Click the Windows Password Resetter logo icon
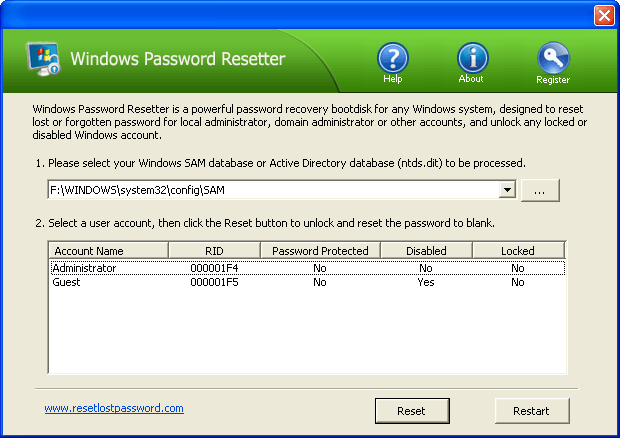620x438 pixels. coord(43,59)
